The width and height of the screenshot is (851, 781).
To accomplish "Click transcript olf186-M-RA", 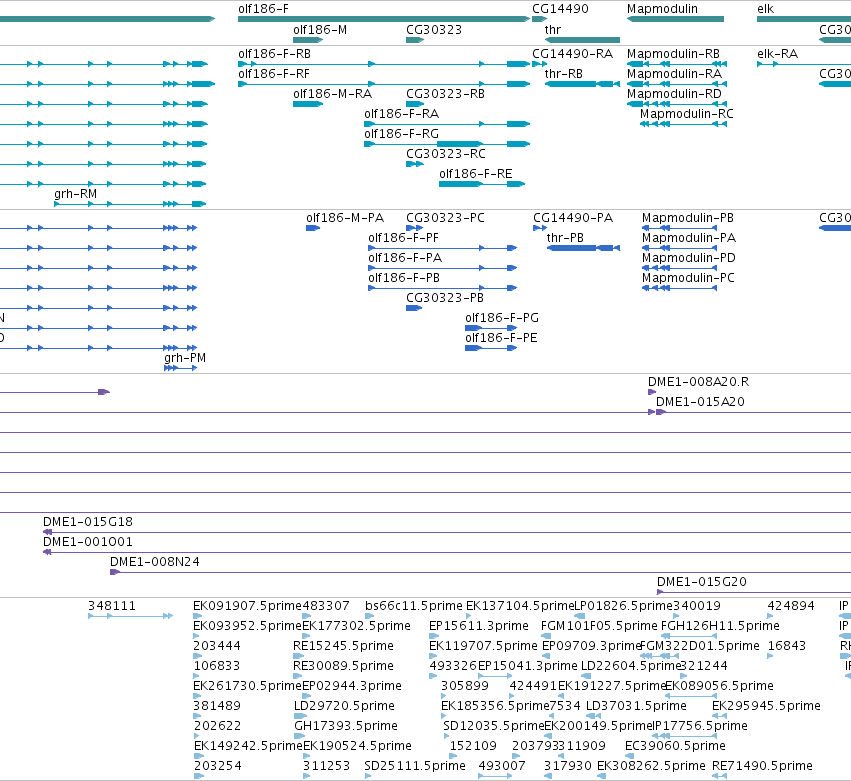I will tap(332, 94).
